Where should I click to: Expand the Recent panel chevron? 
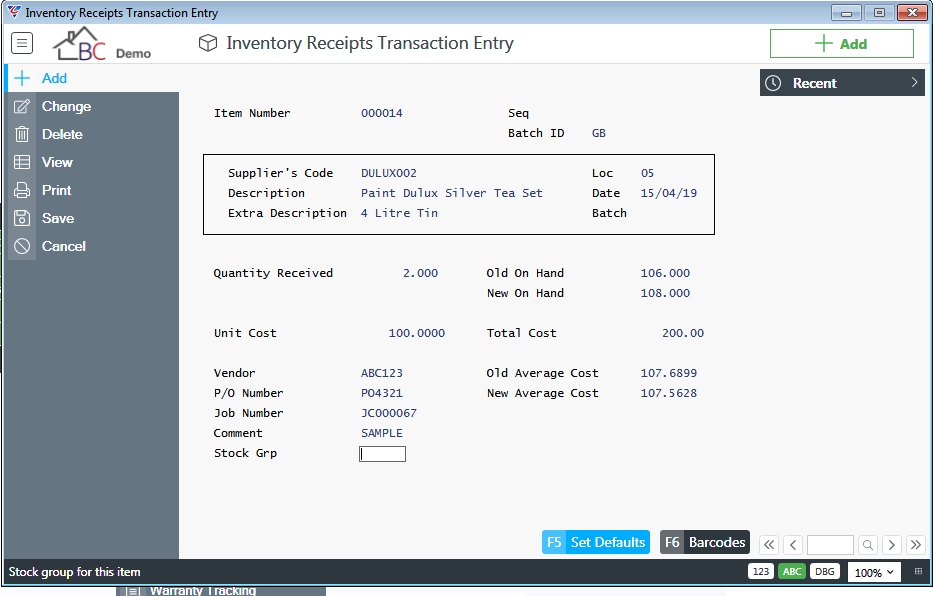tap(915, 83)
